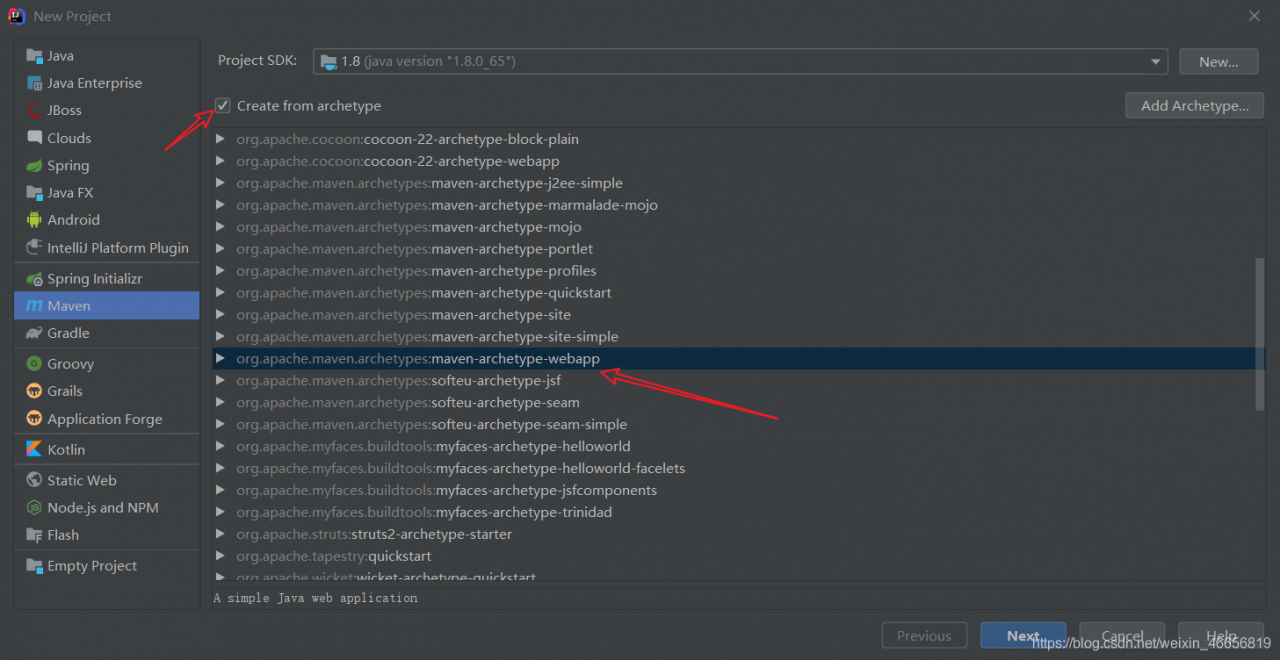Image resolution: width=1280 pixels, height=660 pixels.
Task: Click the IntelliJ logo in title bar
Action: pos(16,16)
